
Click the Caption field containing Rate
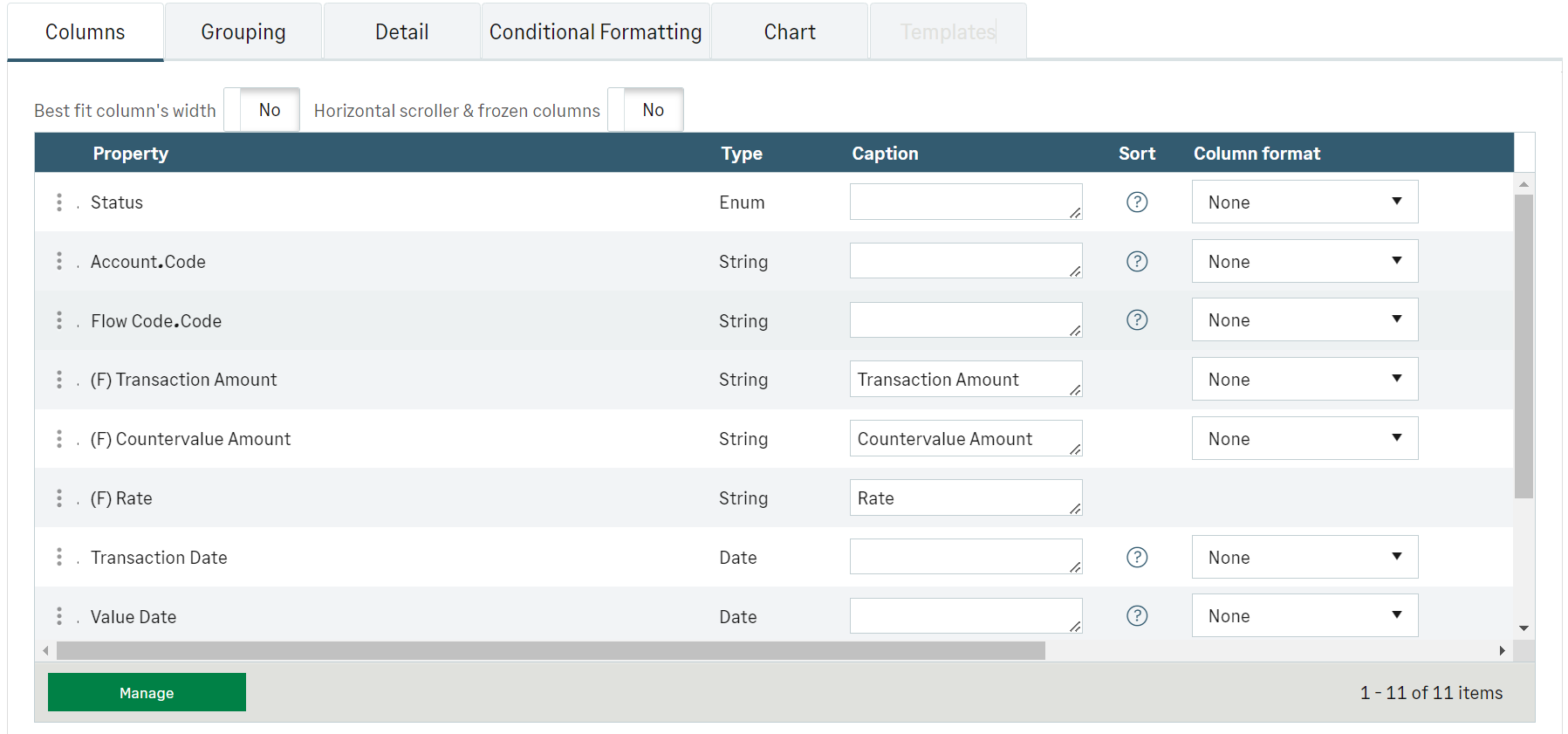click(x=964, y=498)
